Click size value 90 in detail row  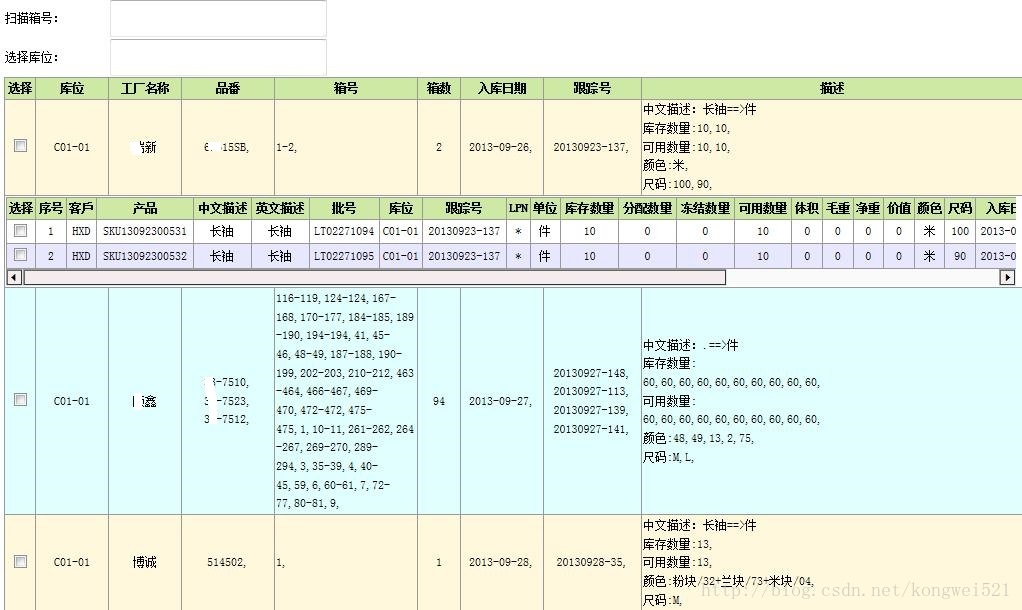(960, 256)
